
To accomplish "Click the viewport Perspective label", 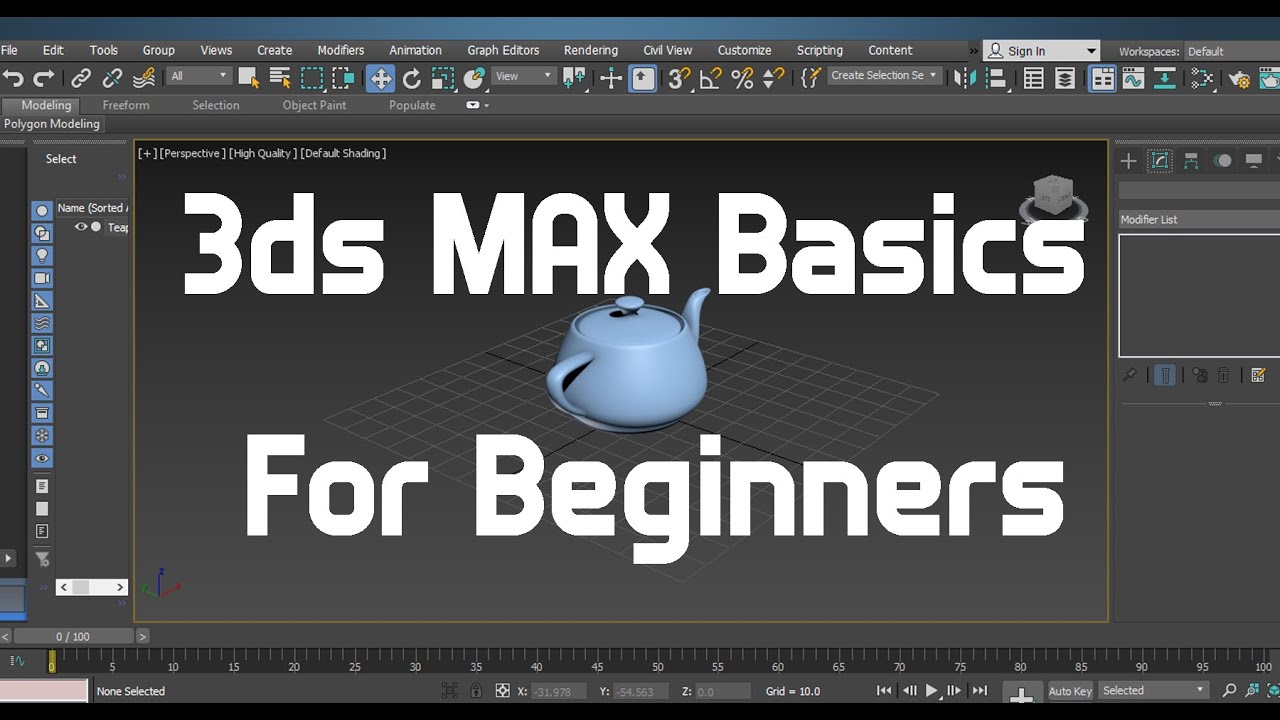I will pos(191,153).
